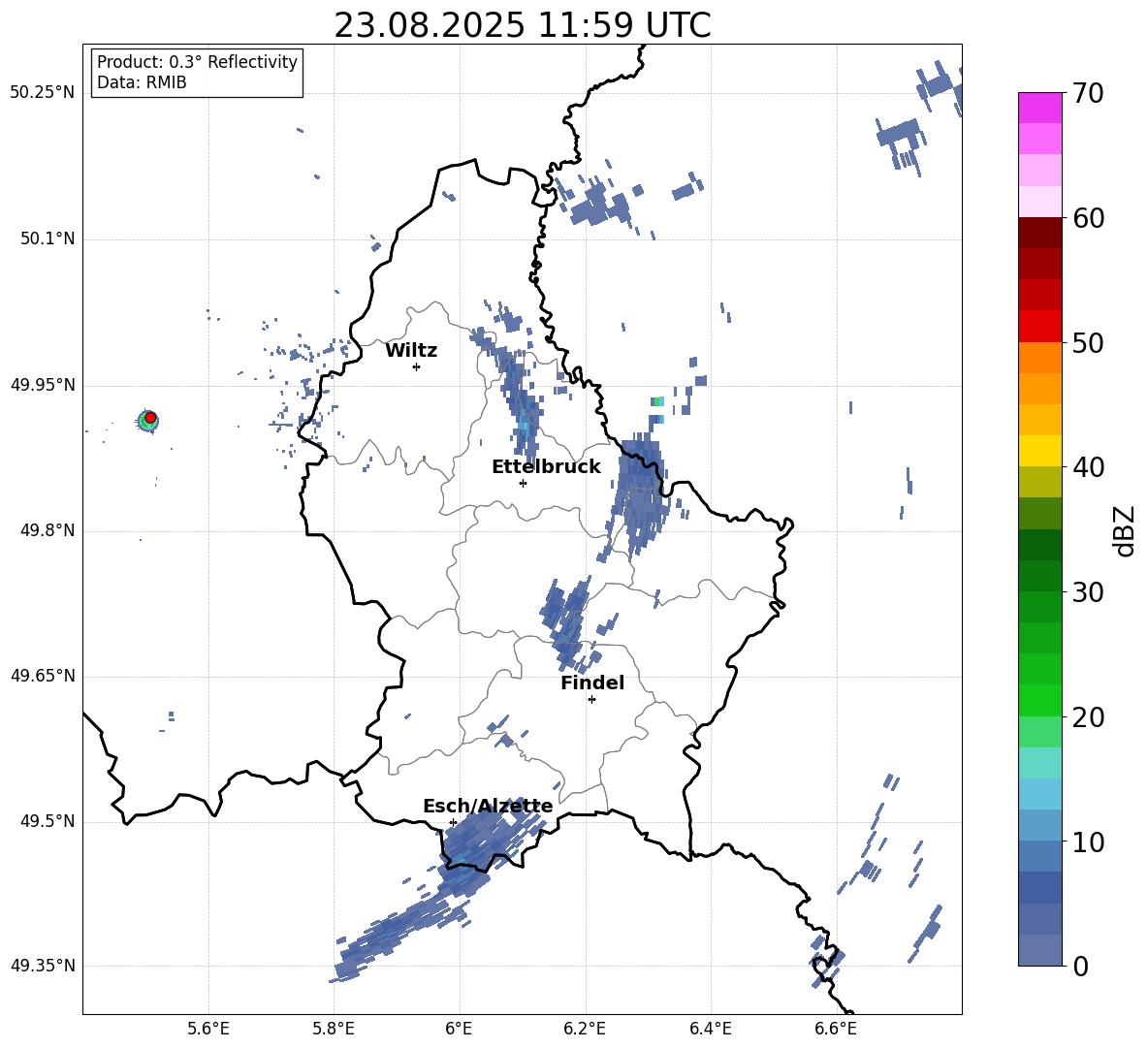Click the dBZ colorbar axis label
This screenshot has width=1148, height=1048.
[1126, 531]
